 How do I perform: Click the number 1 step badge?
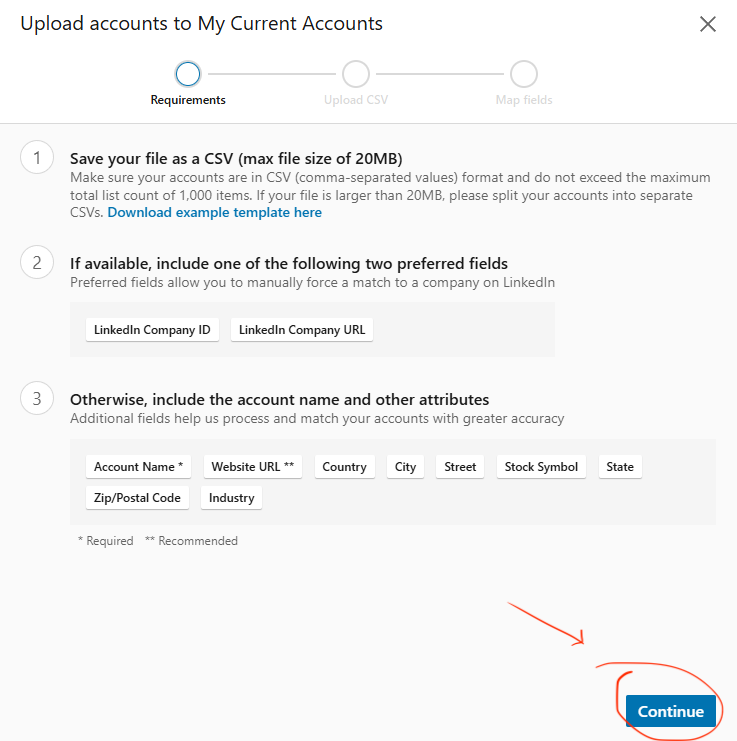point(37,158)
